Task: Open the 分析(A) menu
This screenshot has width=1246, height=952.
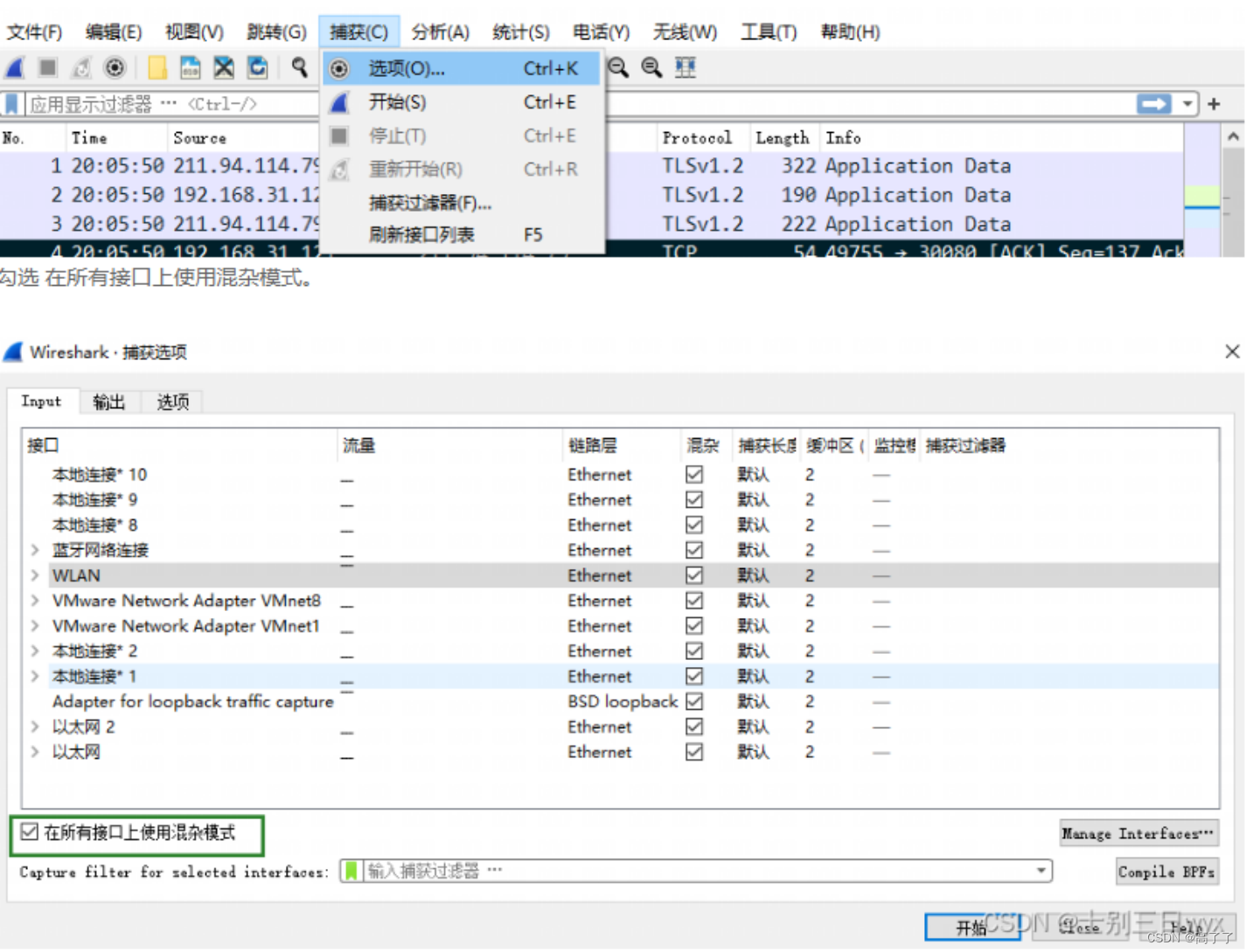Action: click(440, 32)
